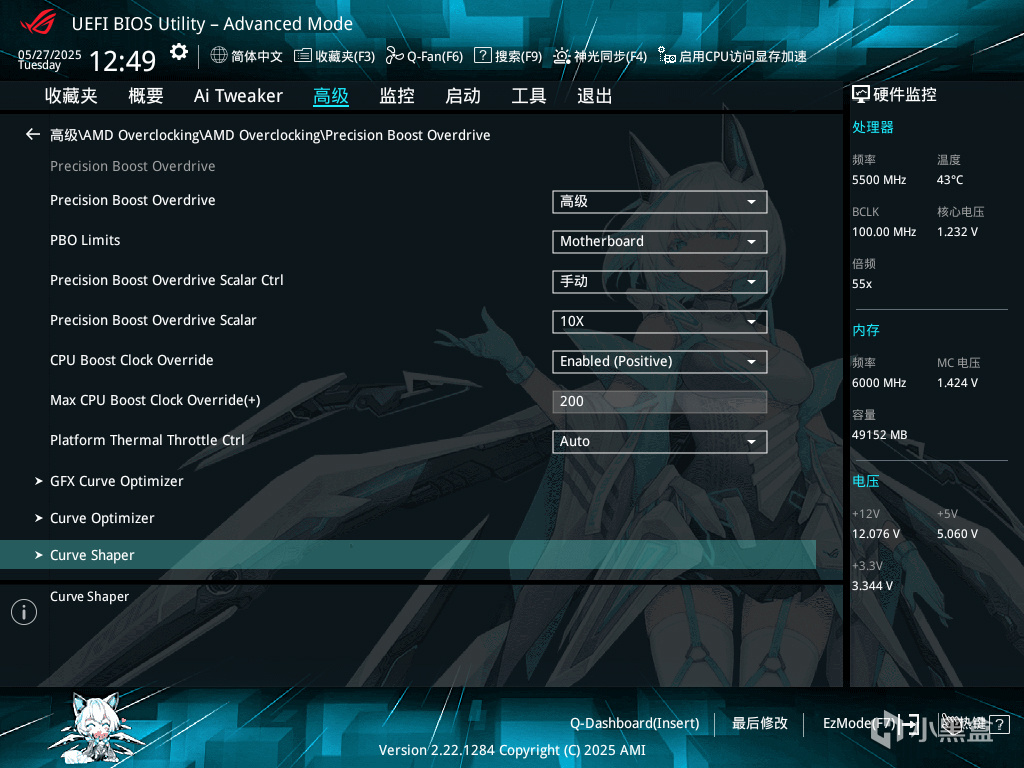Viewport: 1024px width, 768px height.
Task: Click the info circle icon by Curve Shaper help
Action: (24, 612)
